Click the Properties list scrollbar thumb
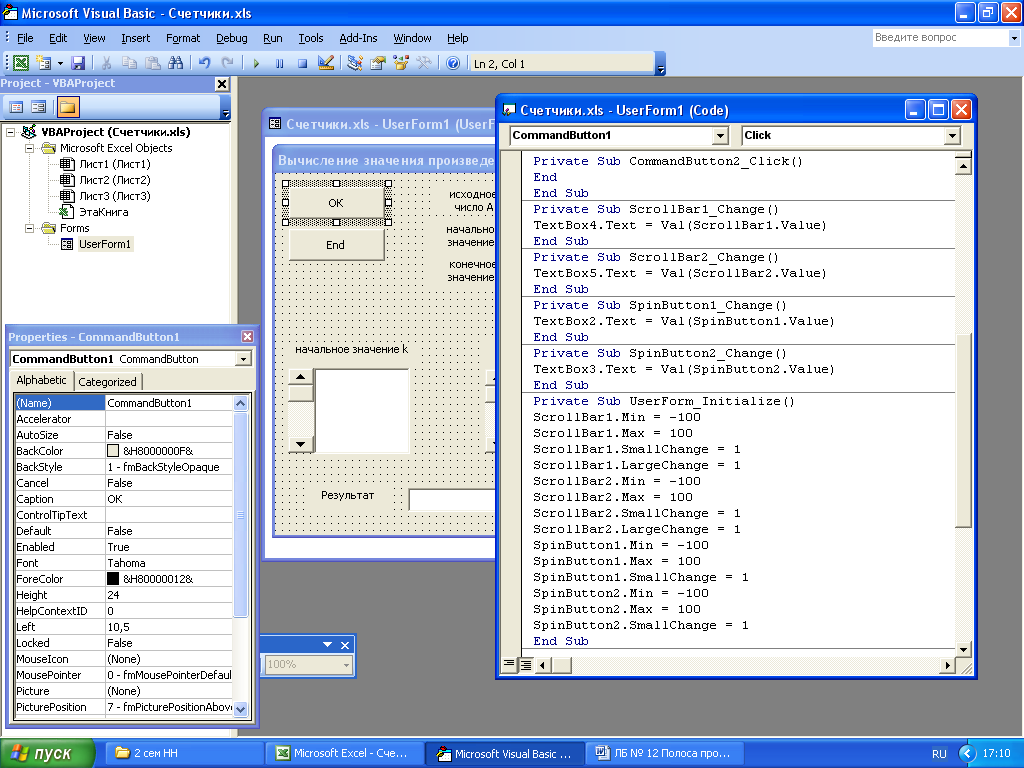The image size is (1024, 768). [x=240, y=514]
